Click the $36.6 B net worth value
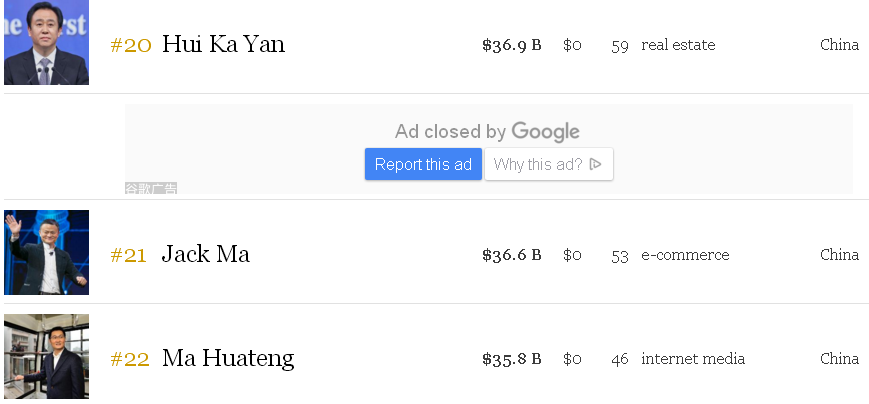869x404 pixels. (511, 255)
